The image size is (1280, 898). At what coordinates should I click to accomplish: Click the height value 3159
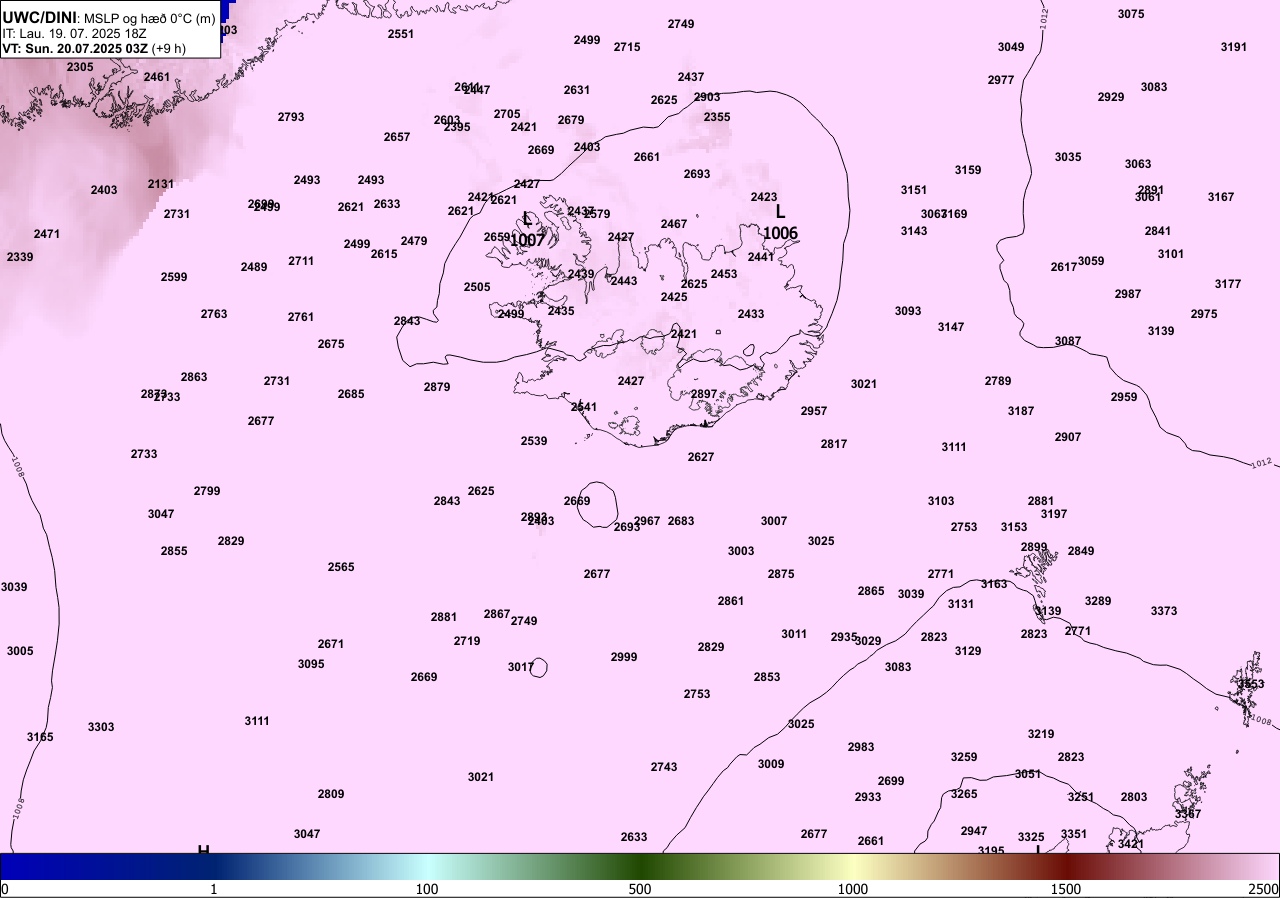coord(968,170)
